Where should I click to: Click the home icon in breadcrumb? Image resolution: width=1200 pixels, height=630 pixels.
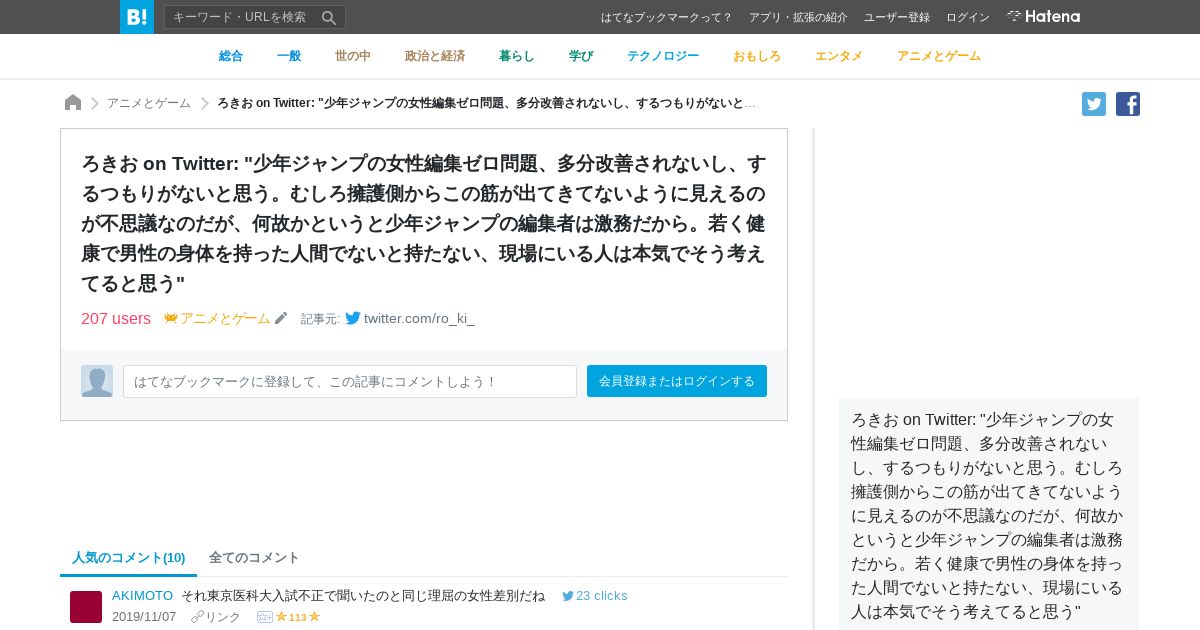[x=73, y=103]
